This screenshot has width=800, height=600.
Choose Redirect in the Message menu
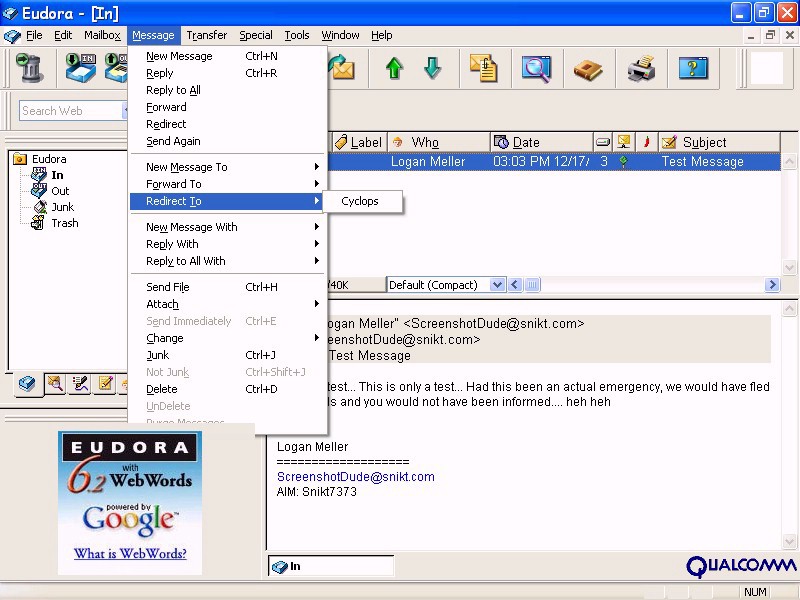[228, 124]
